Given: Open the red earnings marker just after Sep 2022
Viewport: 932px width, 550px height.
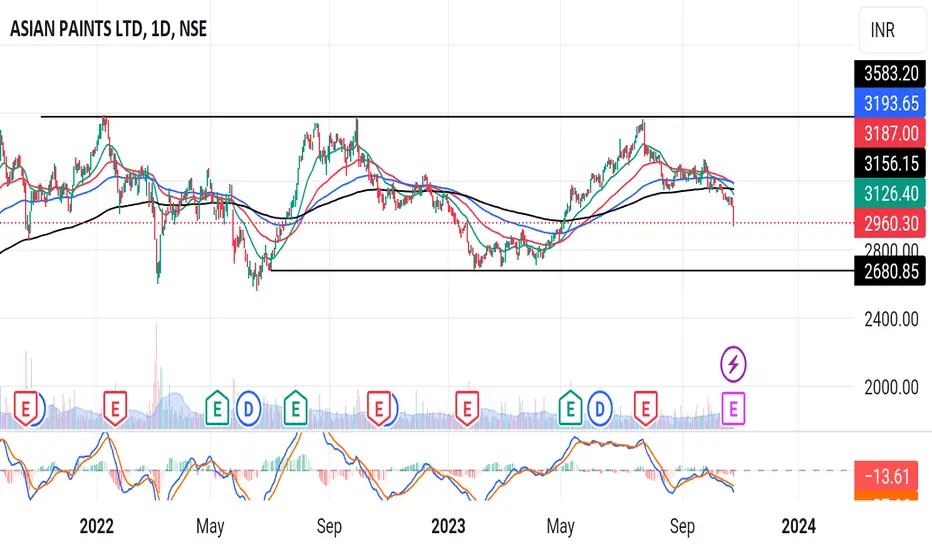Looking at the screenshot, I should tap(379, 409).
